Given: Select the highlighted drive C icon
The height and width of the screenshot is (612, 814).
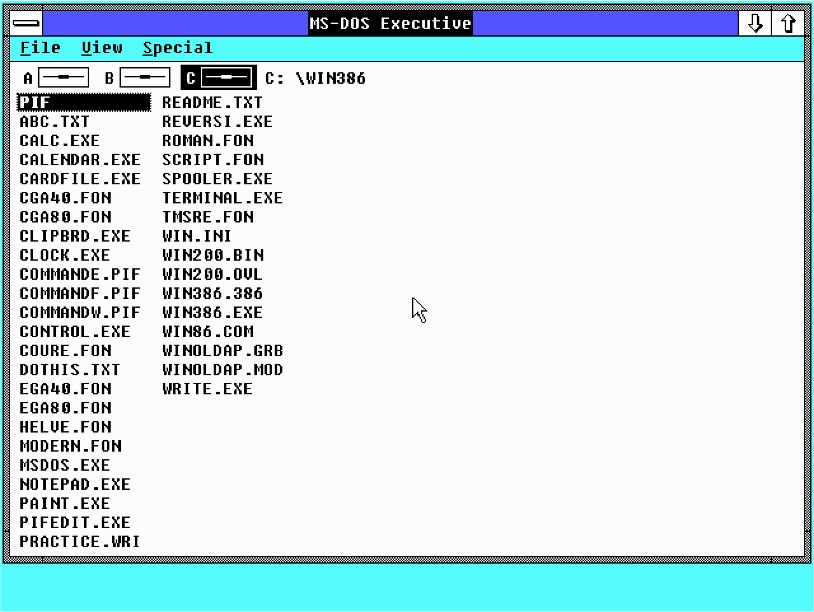Looking at the screenshot, I should [227, 78].
